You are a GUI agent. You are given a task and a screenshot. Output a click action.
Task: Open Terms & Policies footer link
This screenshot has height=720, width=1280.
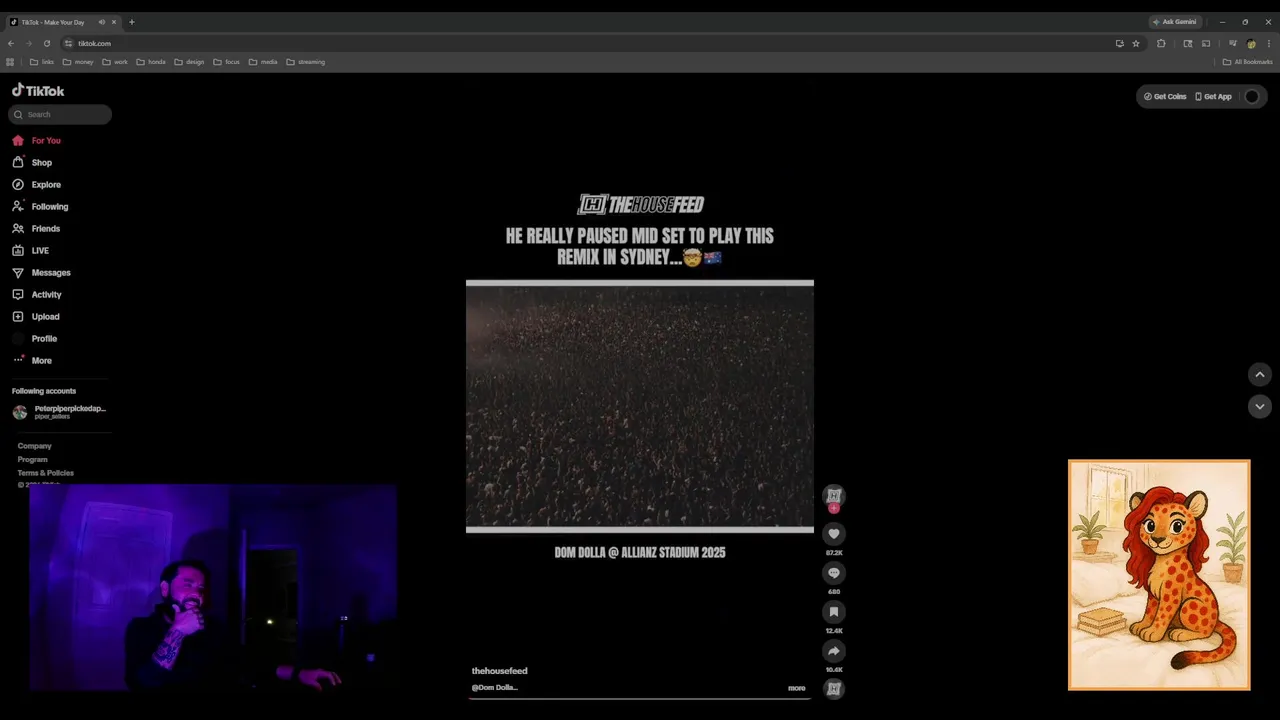[x=46, y=472]
